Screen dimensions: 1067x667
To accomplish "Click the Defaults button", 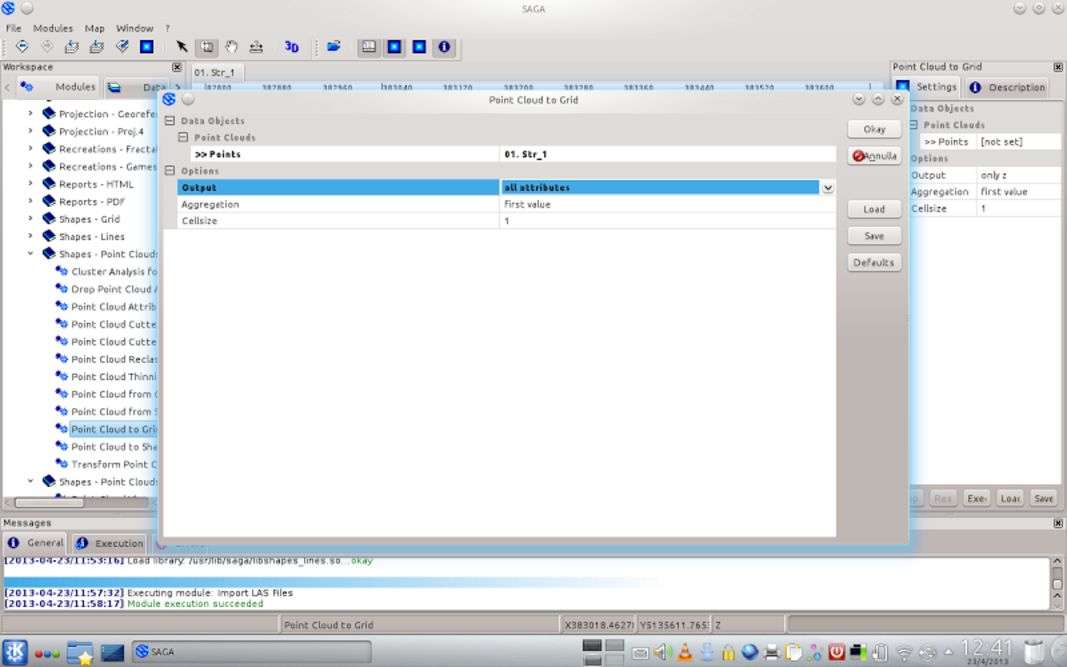I will click(x=873, y=263).
